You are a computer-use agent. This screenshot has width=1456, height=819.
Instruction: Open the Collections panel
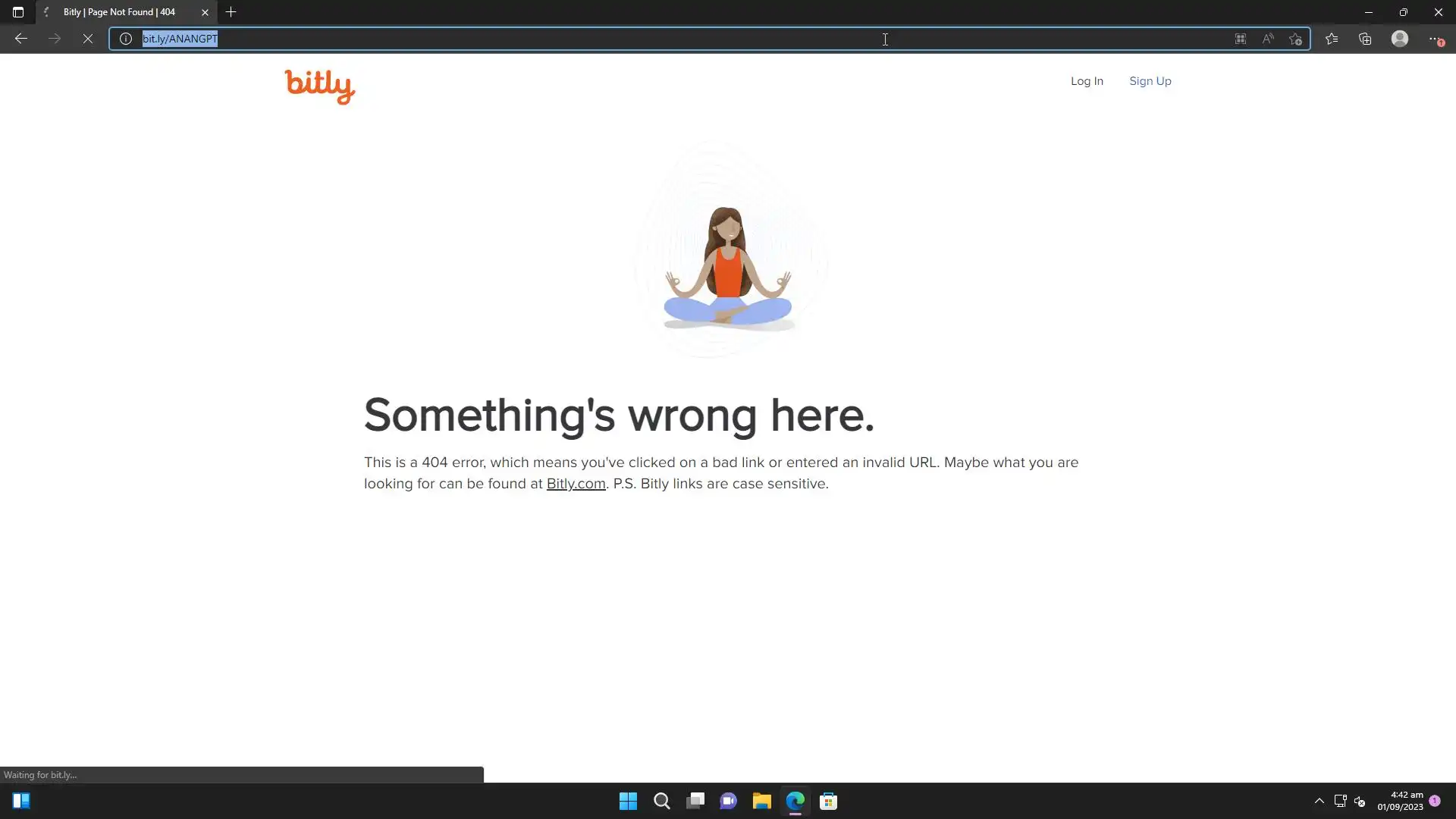1365,39
